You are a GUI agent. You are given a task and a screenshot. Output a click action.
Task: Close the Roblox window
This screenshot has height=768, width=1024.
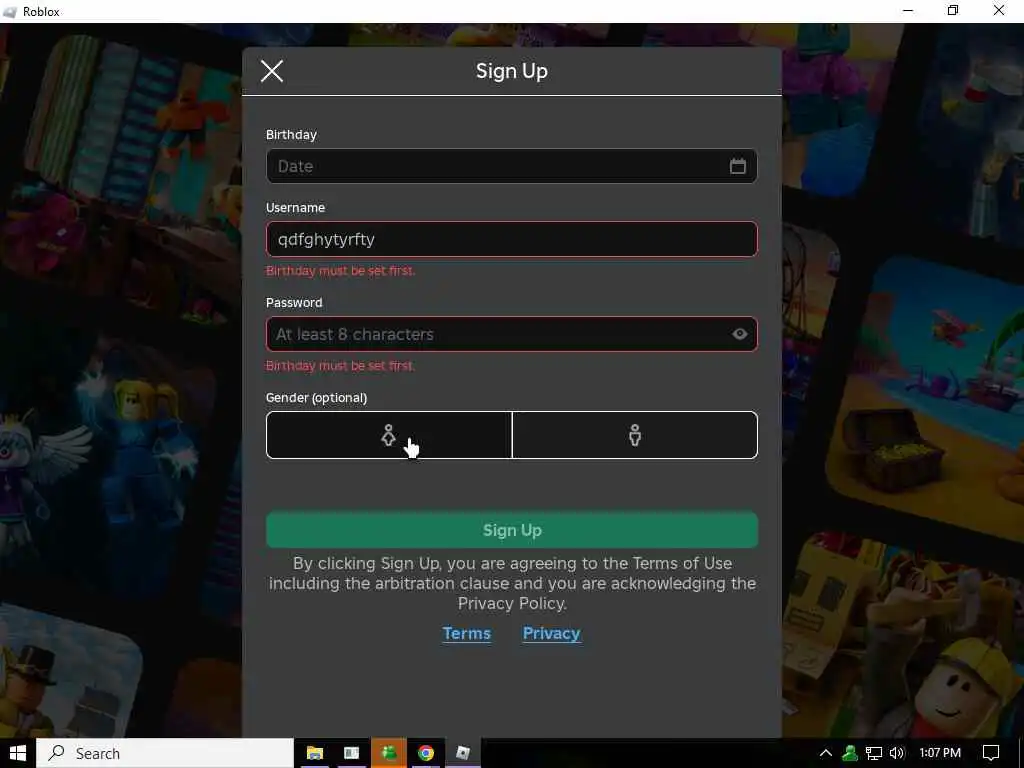click(999, 11)
